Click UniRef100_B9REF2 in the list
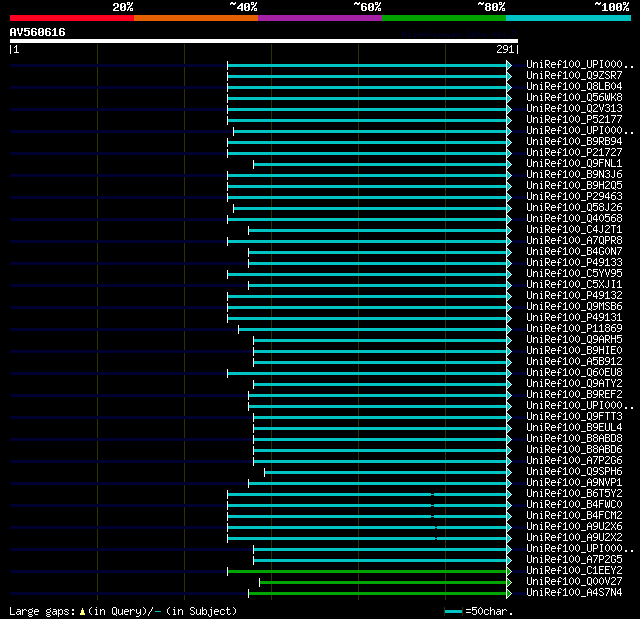The width and height of the screenshot is (640, 619). pyautogui.click(x=574, y=395)
